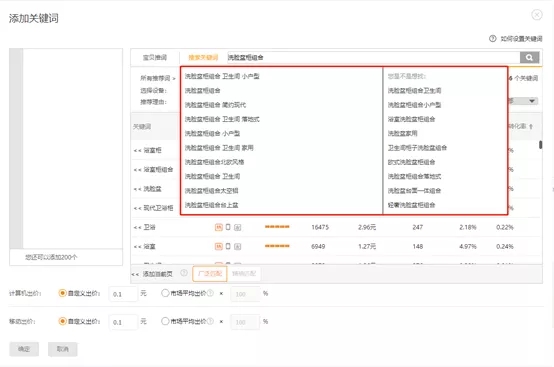
Task: Select suggestion 洗脸盆柜组合北欧风格
Action: [x=214, y=162]
